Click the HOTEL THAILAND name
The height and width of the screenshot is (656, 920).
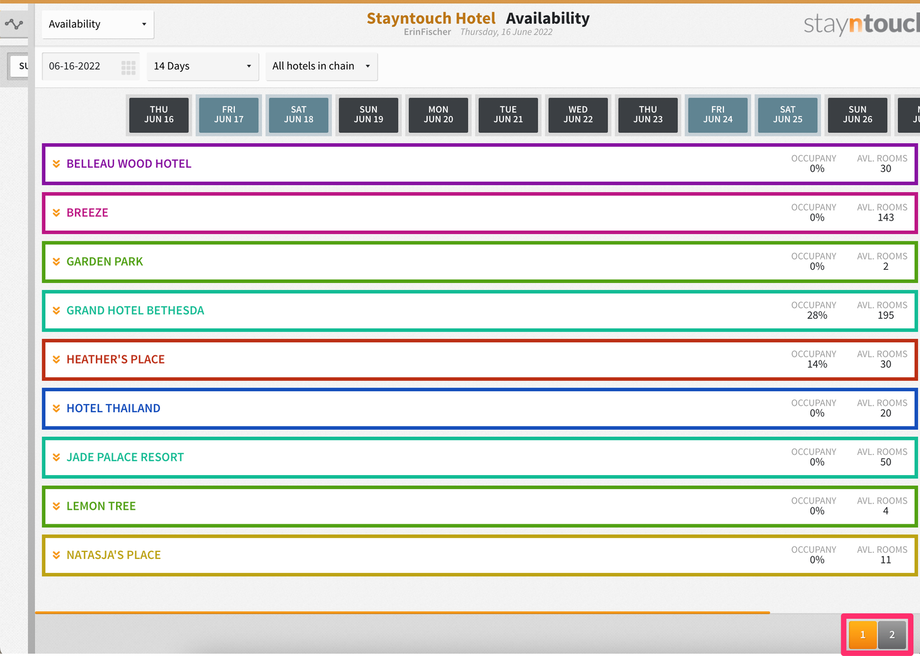tap(113, 408)
